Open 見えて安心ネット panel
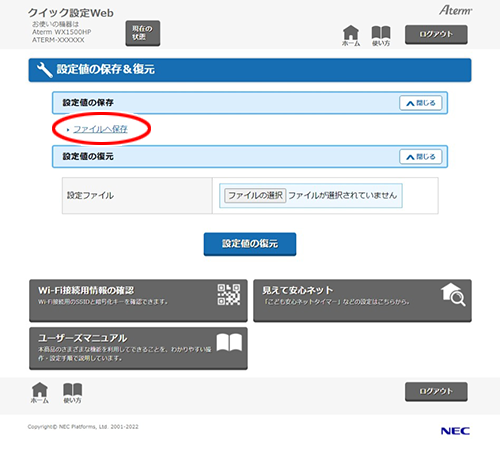Viewport: 500px width, 468px height. tap(362, 301)
